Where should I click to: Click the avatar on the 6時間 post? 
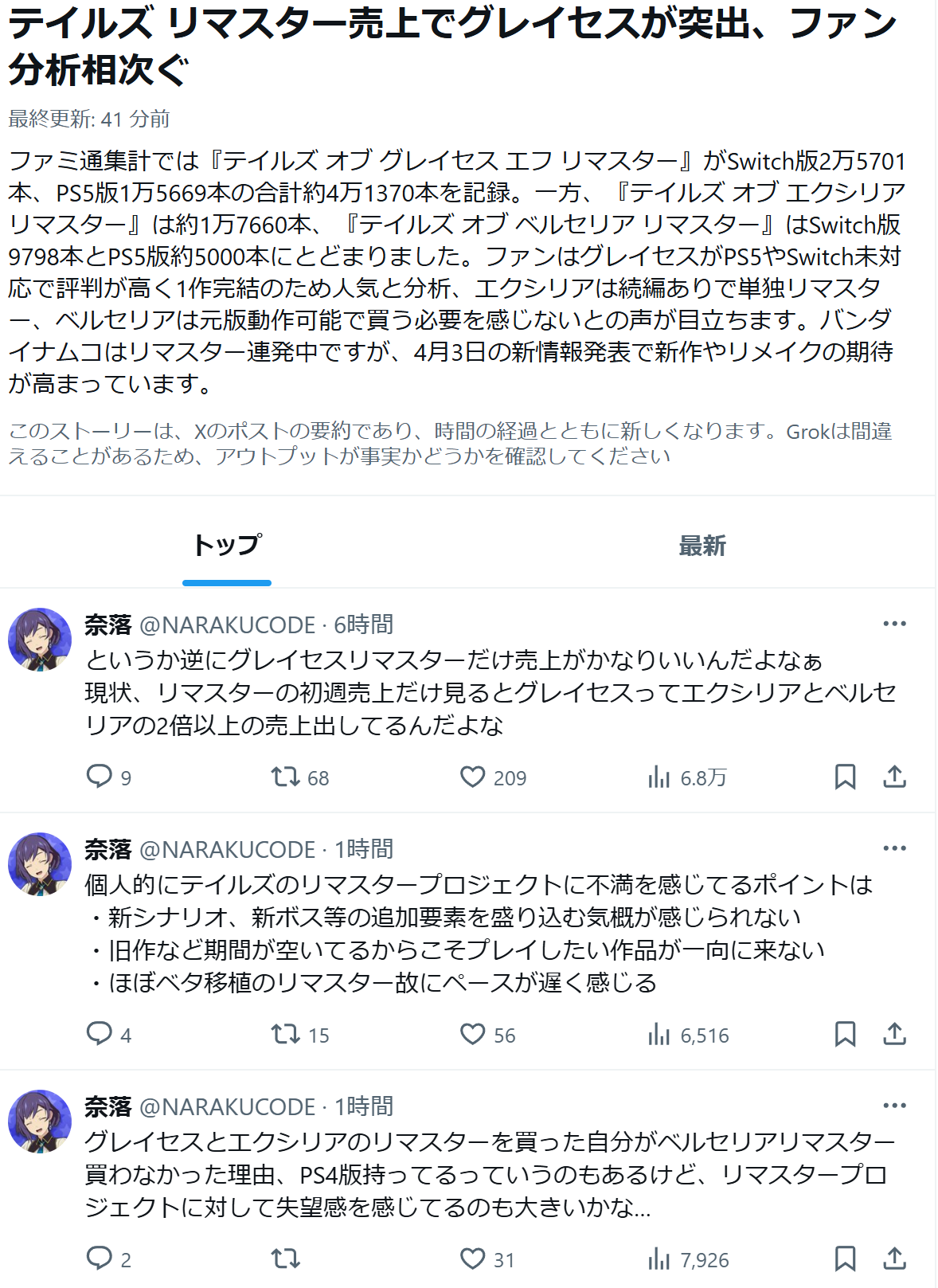click(x=40, y=640)
